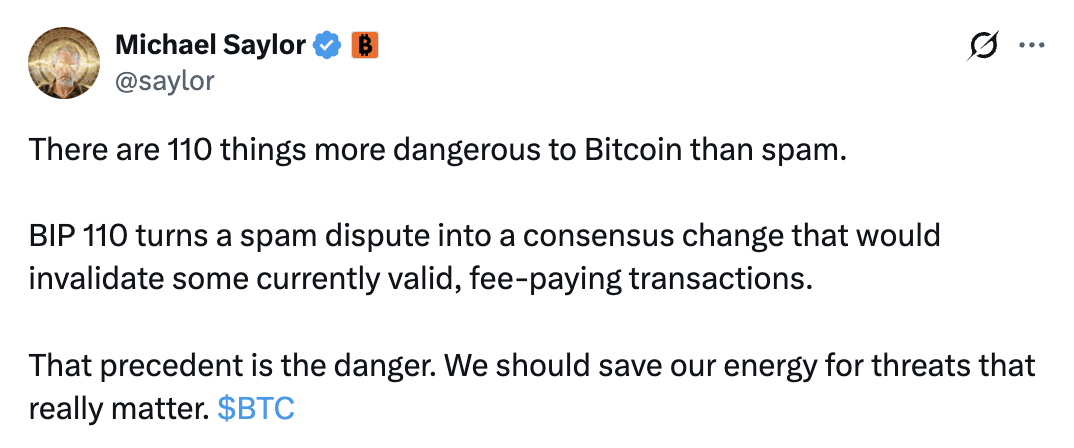Open Michael Saylor's profile avatar picture
1074x448 pixels.
tap(64, 63)
